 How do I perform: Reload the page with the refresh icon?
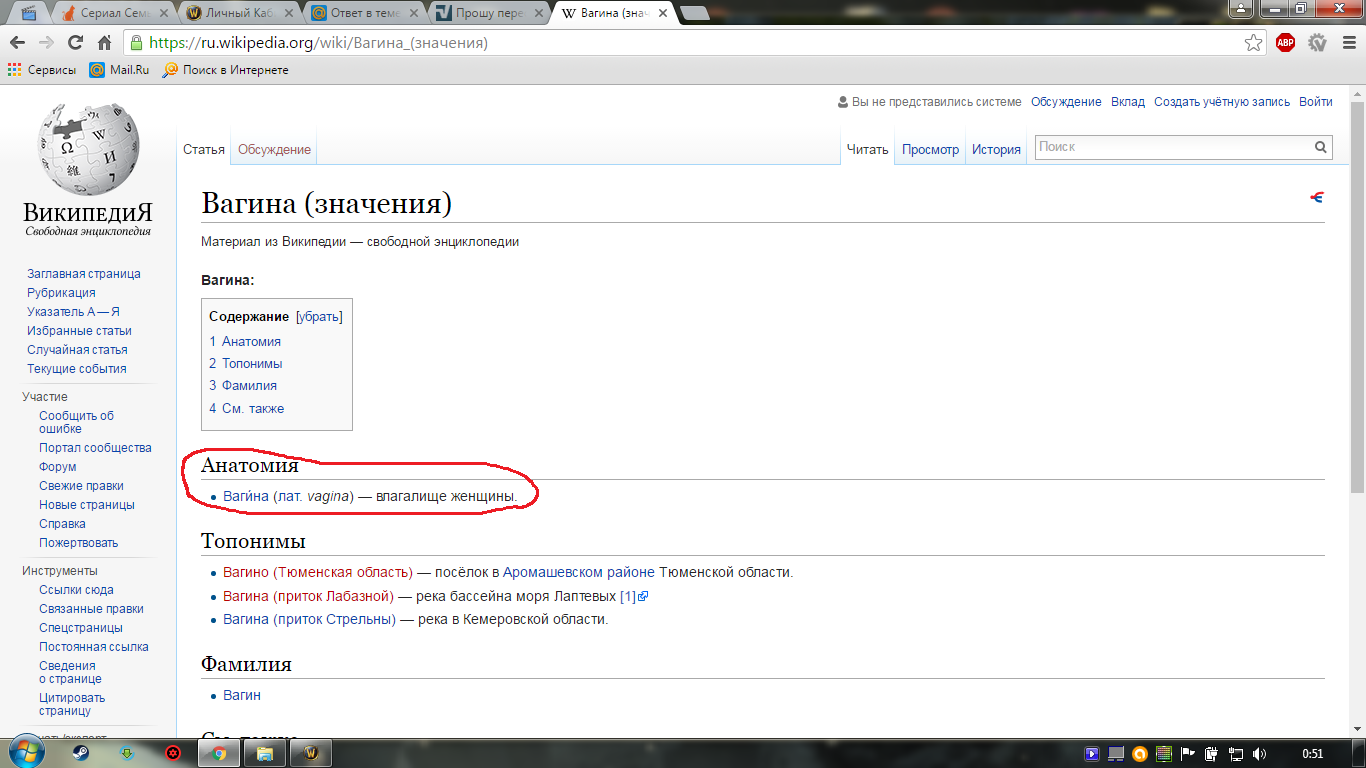click(x=75, y=43)
